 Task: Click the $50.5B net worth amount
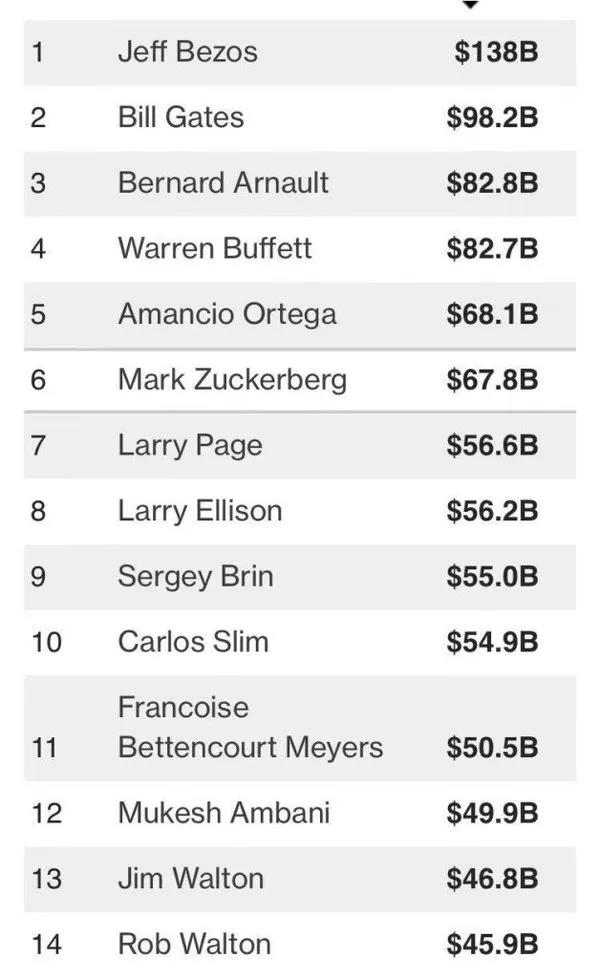(492, 748)
